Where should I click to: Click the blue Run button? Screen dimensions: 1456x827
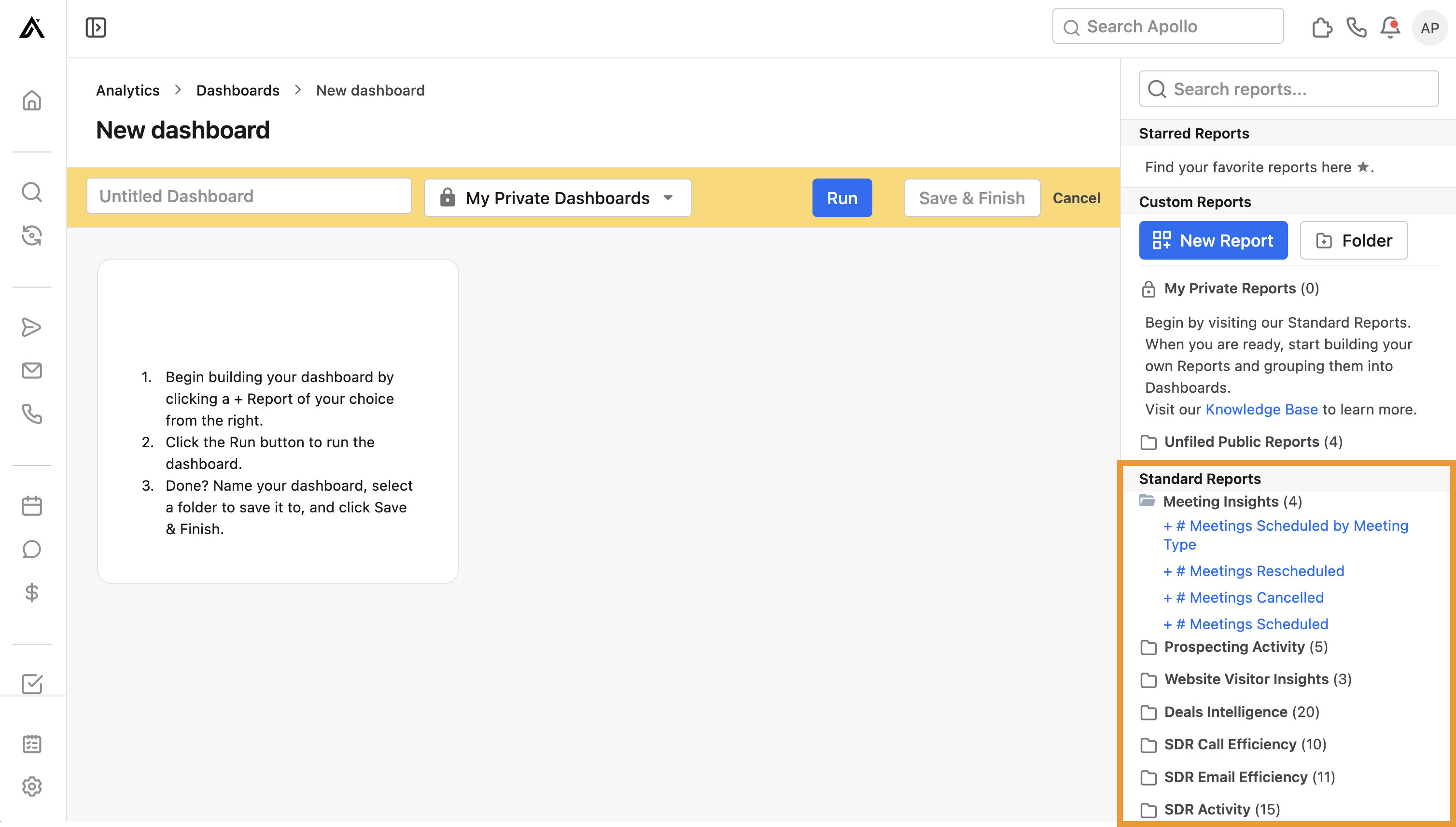[841, 198]
